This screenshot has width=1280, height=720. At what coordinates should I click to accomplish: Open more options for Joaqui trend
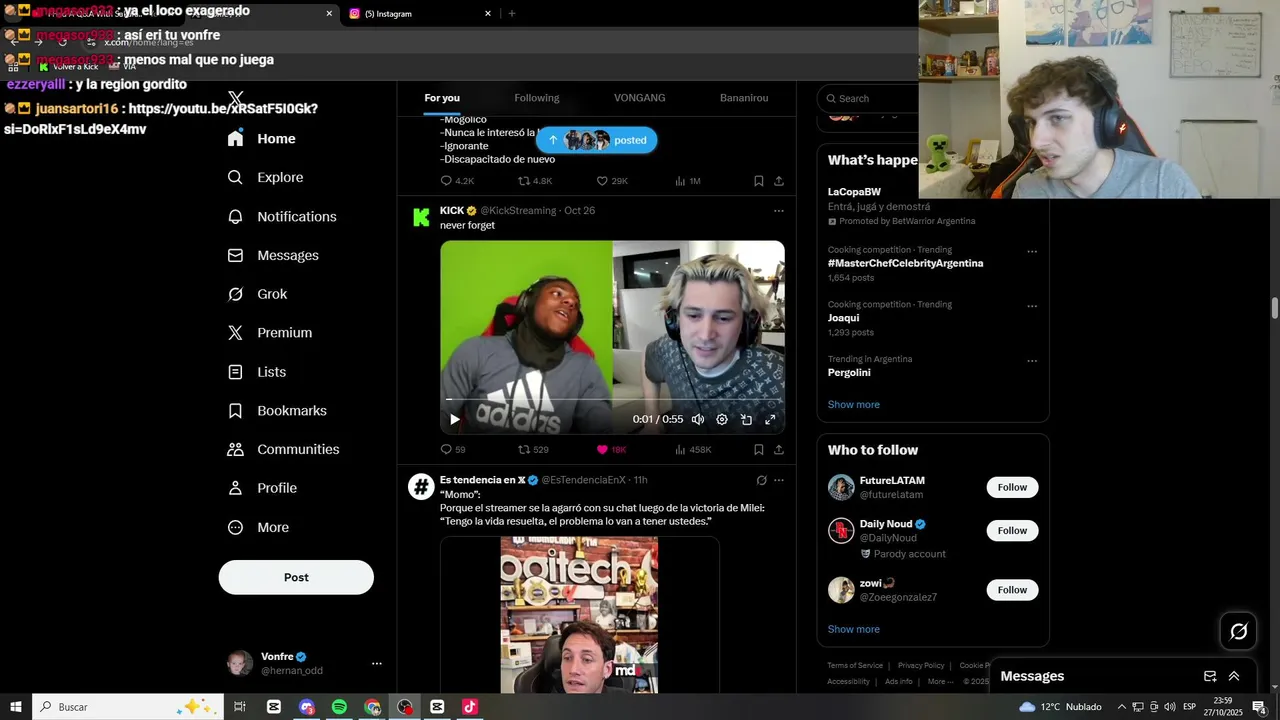coord(1032,307)
